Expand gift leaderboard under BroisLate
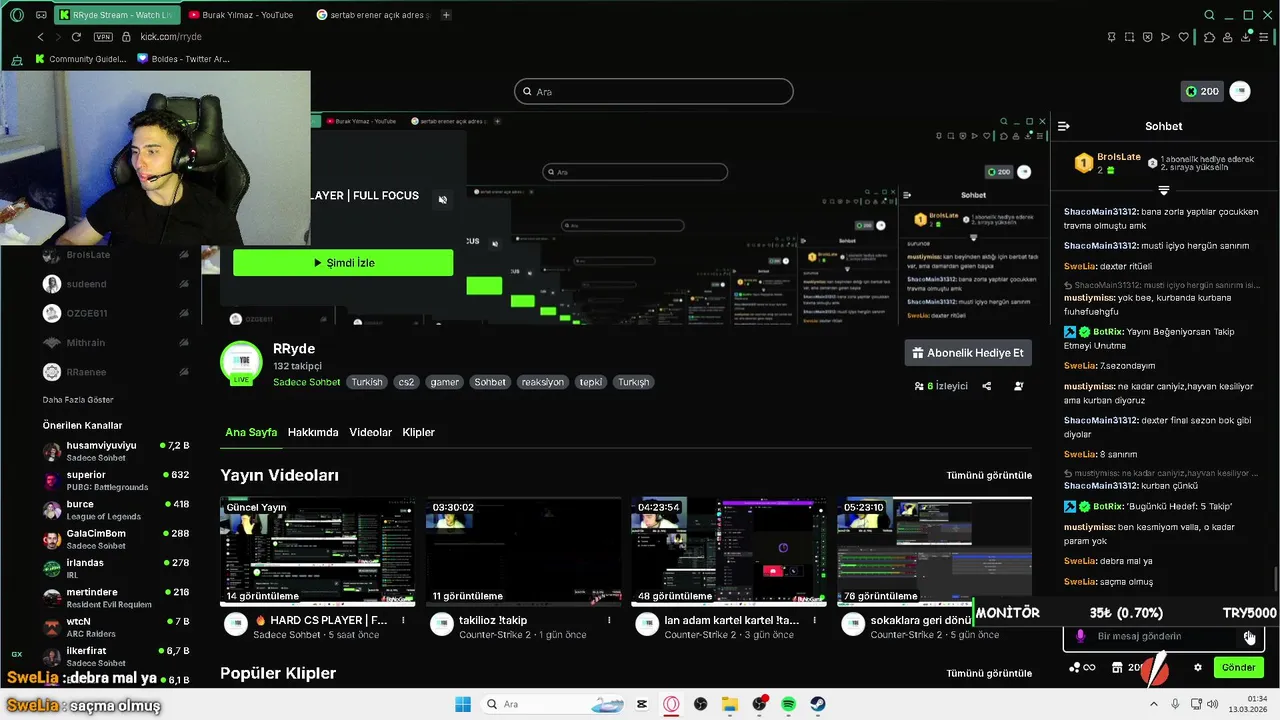1280x720 pixels. [1164, 190]
